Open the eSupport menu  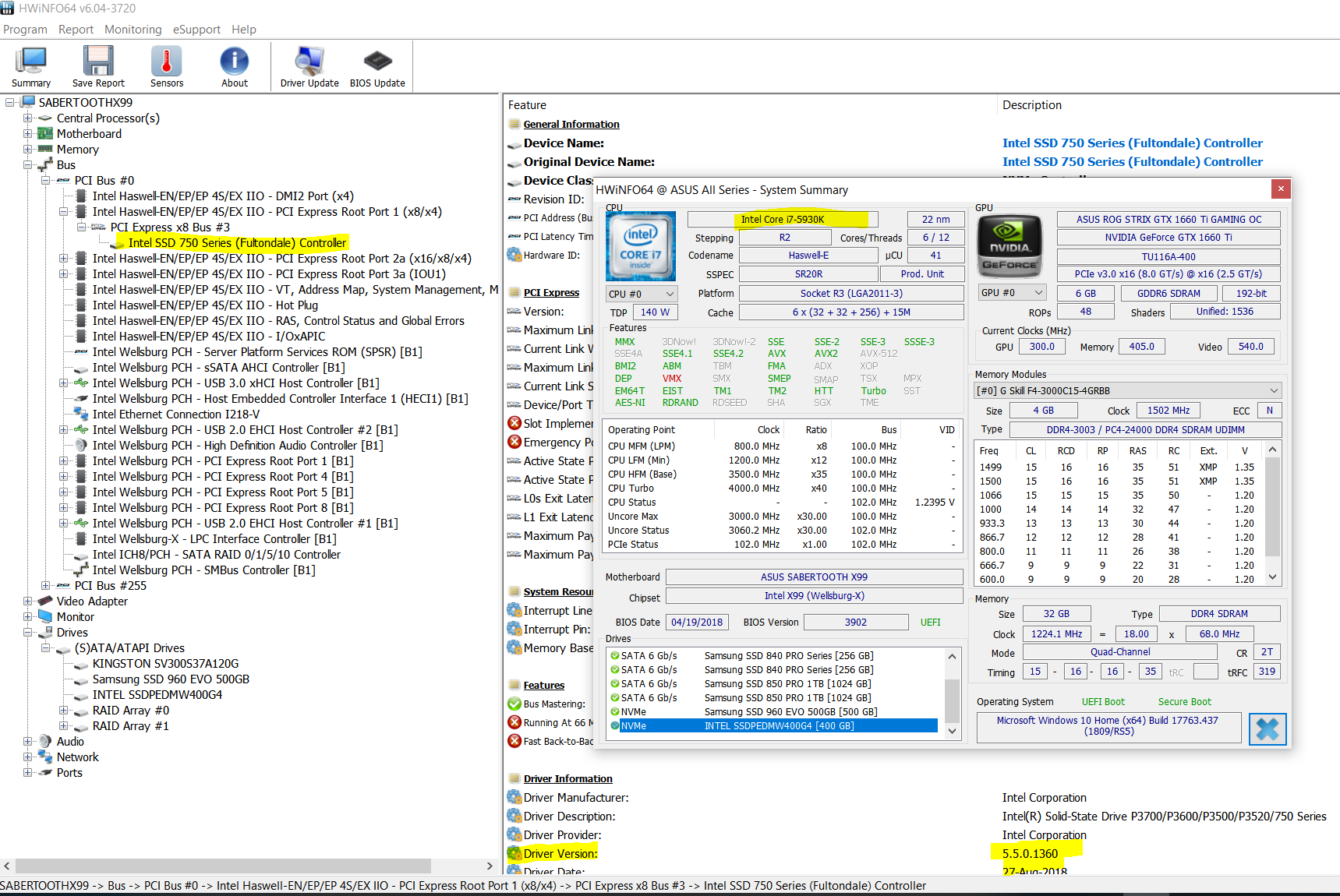(x=196, y=30)
